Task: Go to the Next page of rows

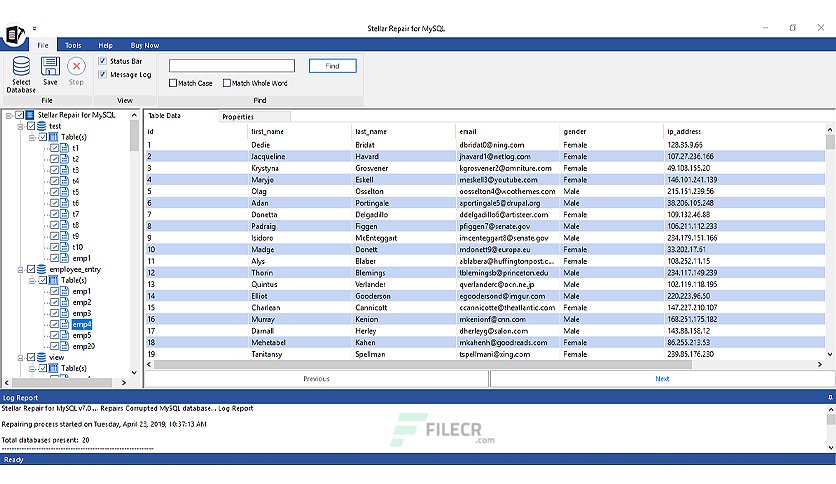Action: pyautogui.click(x=662, y=379)
